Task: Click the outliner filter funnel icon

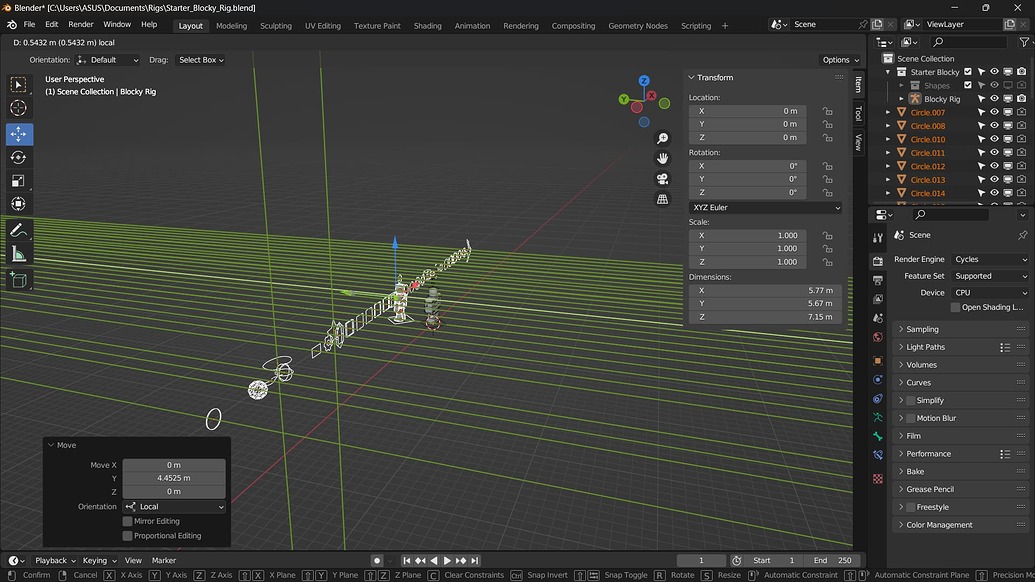Action: pyautogui.click(x=1024, y=42)
